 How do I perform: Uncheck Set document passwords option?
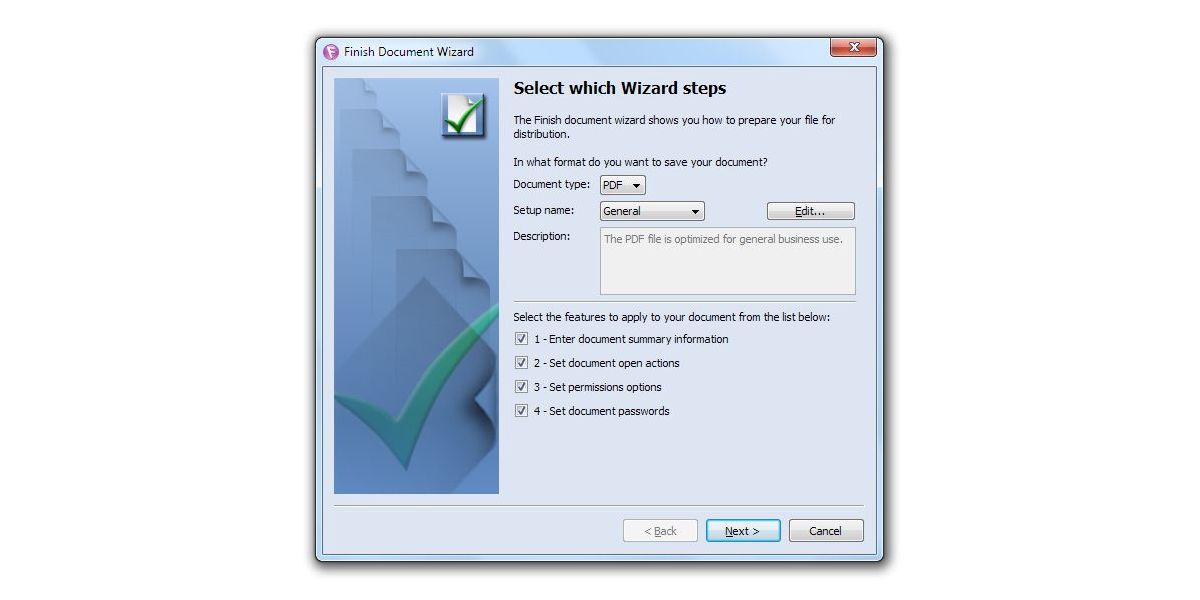521,411
